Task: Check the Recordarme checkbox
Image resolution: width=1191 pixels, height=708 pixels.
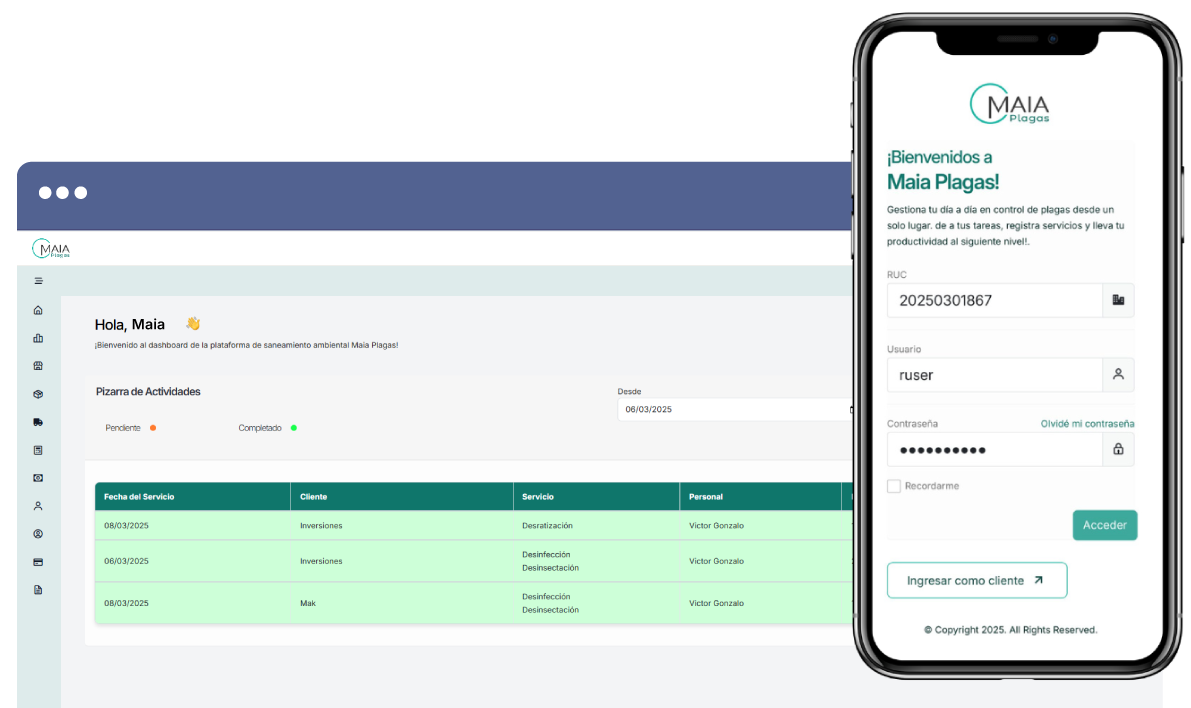Action: (893, 486)
